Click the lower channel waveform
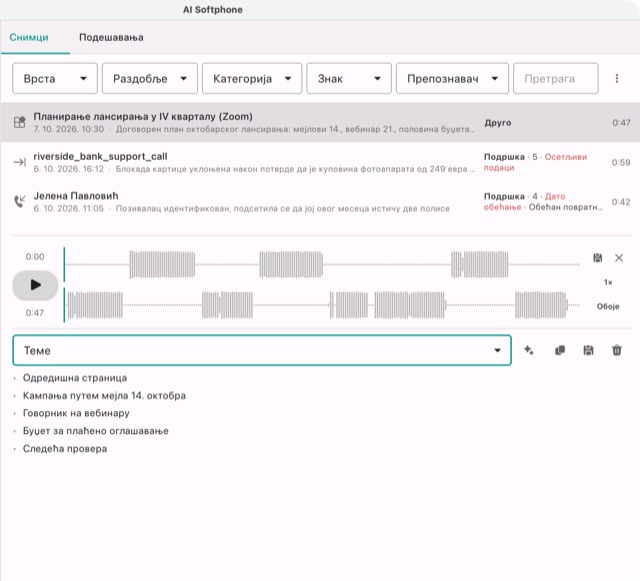Image resolution: width=640 pixels, height=581 pixels. (322, 305)
